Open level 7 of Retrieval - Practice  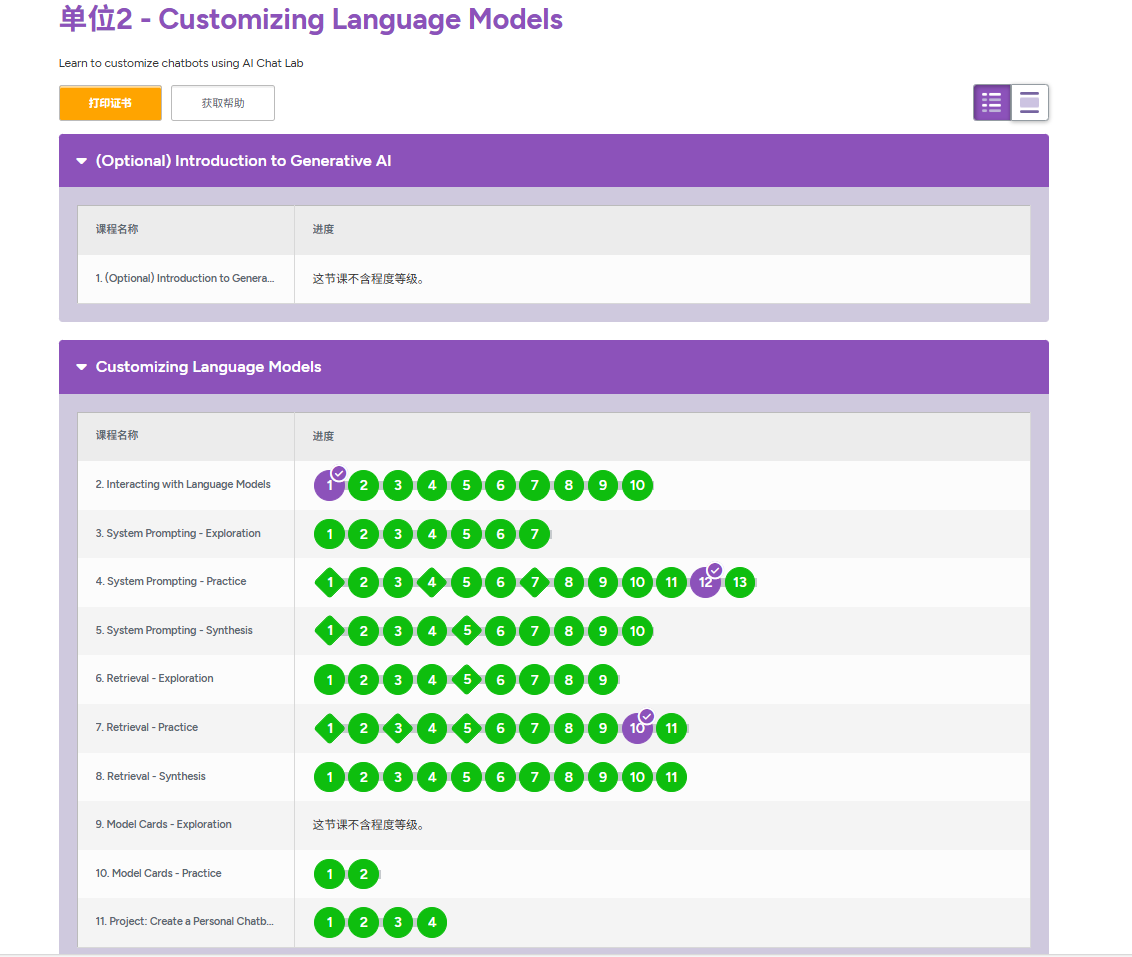pos(535,728)
